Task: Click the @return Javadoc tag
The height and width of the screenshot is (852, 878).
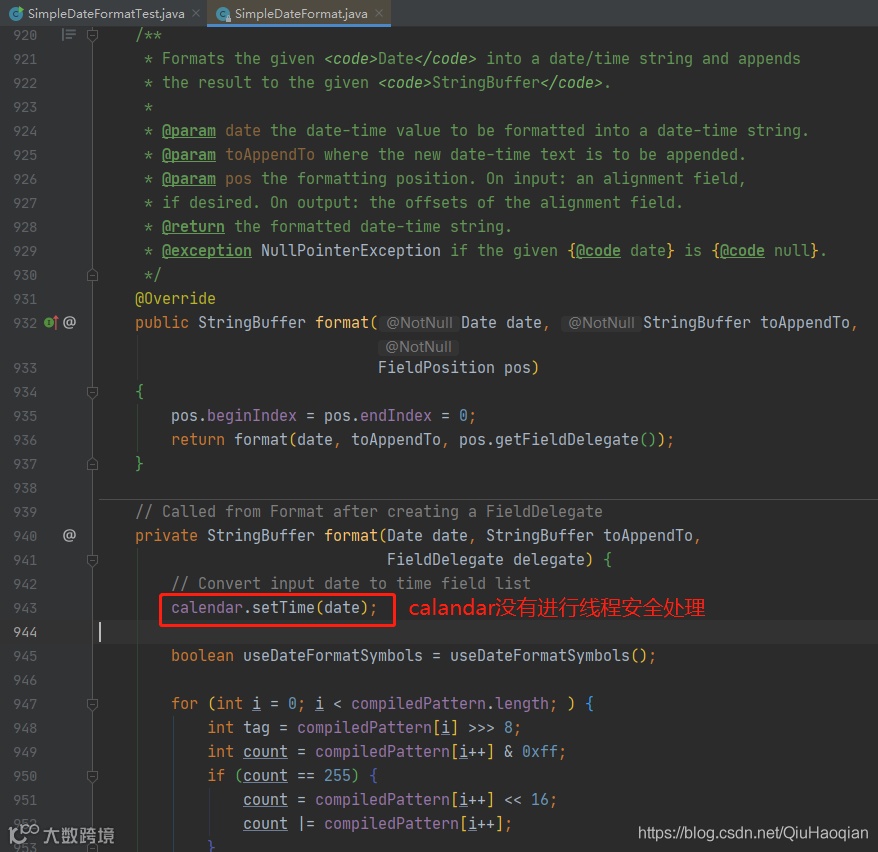Action: click(193, 227)
